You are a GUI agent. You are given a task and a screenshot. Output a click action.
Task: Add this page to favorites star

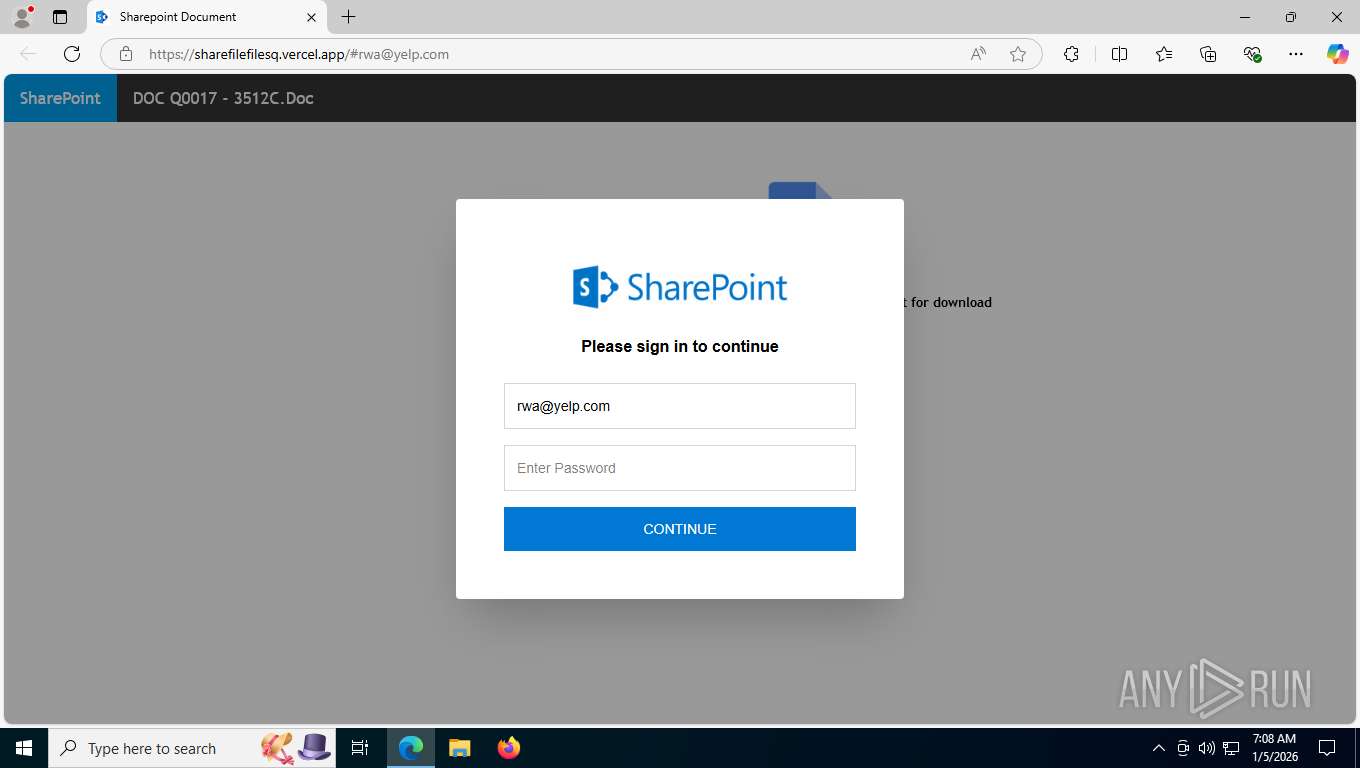pos(1018,54)
